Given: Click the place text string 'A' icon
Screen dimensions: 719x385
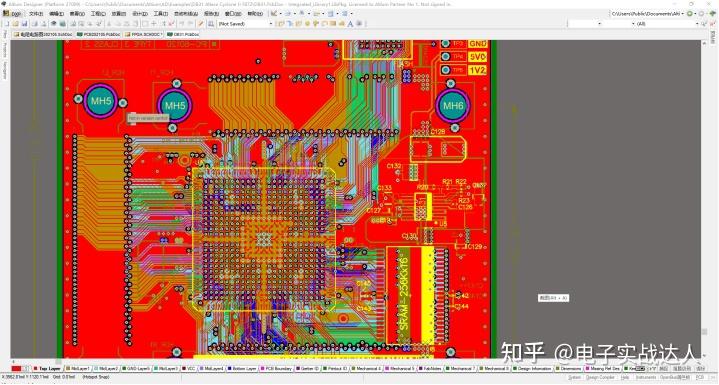Looking at the screenshot, I should tap(350, 24).
